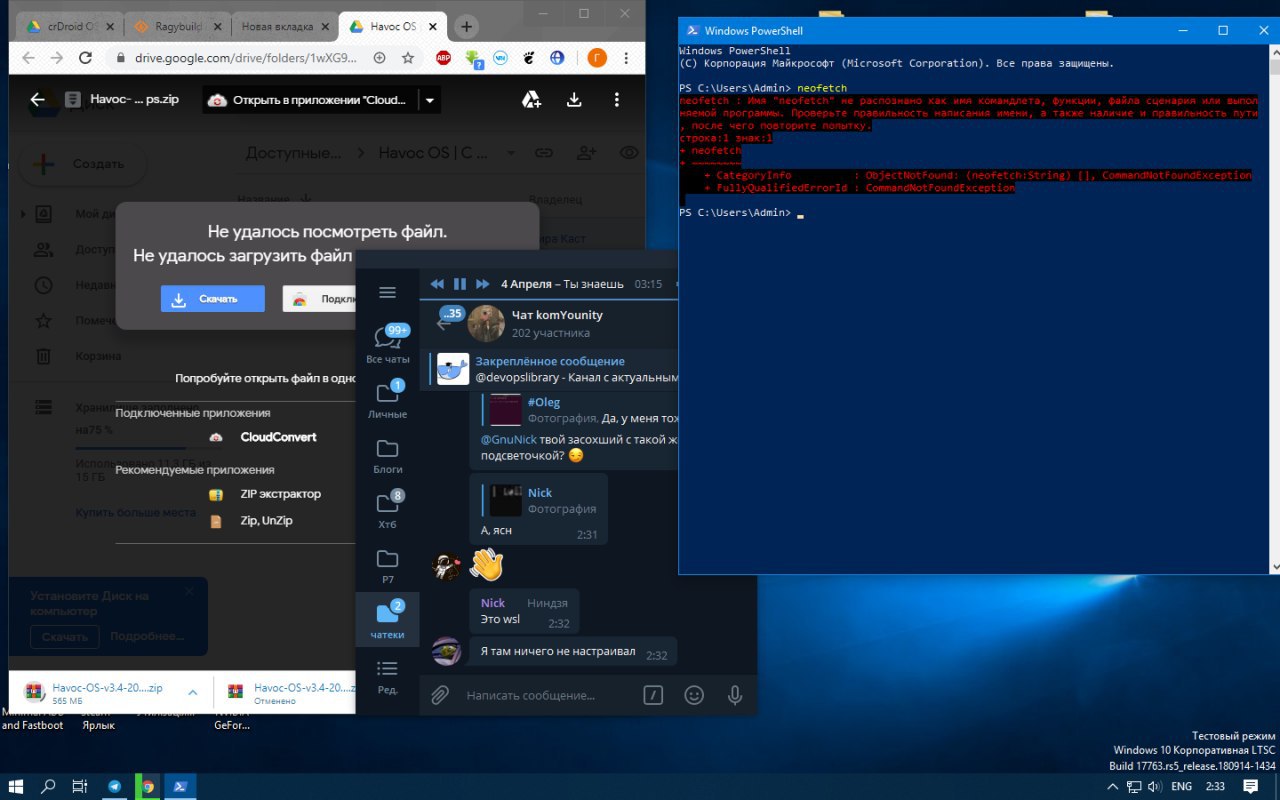This screenshot has width=1280, height=800.
Task: Open the Telegram hamburger menu
Action: pos(387,293)
